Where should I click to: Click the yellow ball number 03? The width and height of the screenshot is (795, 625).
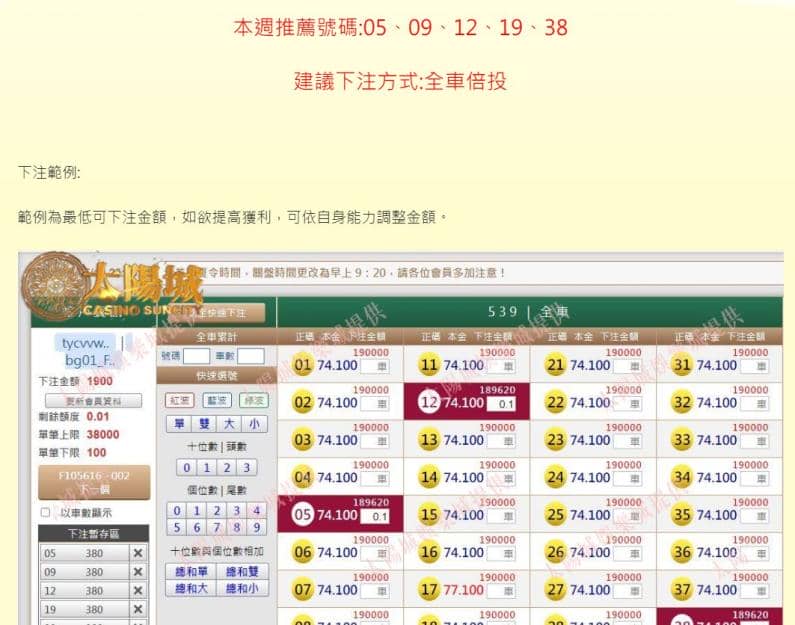[303, 440]
